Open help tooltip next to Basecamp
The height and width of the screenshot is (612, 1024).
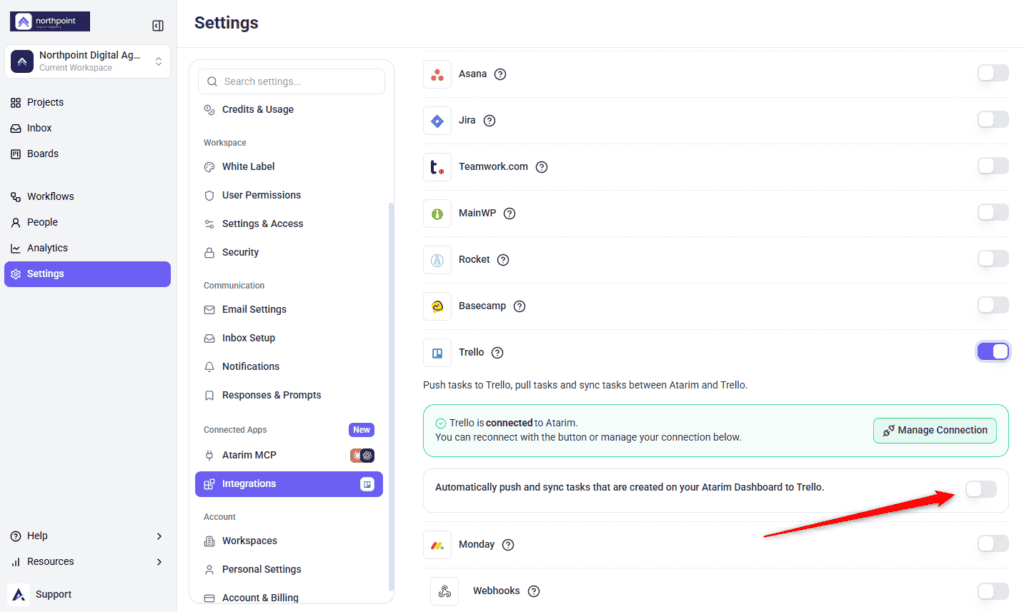click(519, 306)
